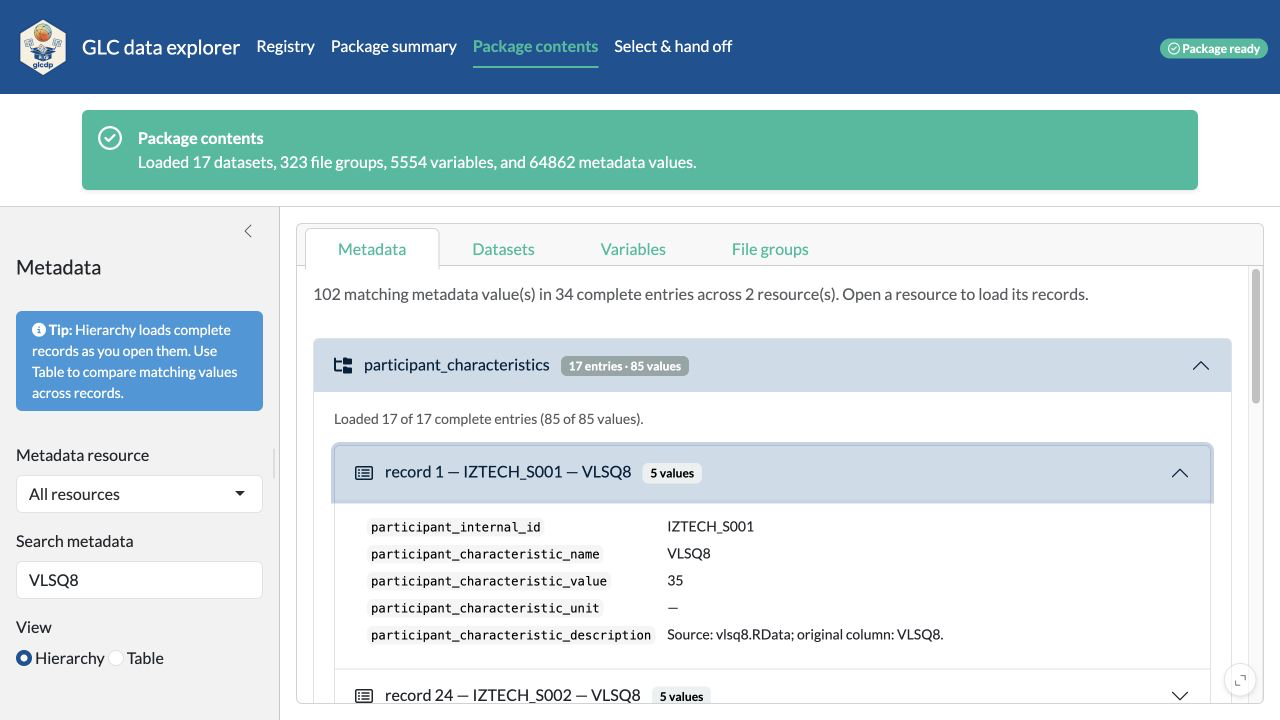Collapse the Metadata sidebar with the chevron
Image resolution: width=1280 pixels, height=720 pixels.
tap(248, 231)
